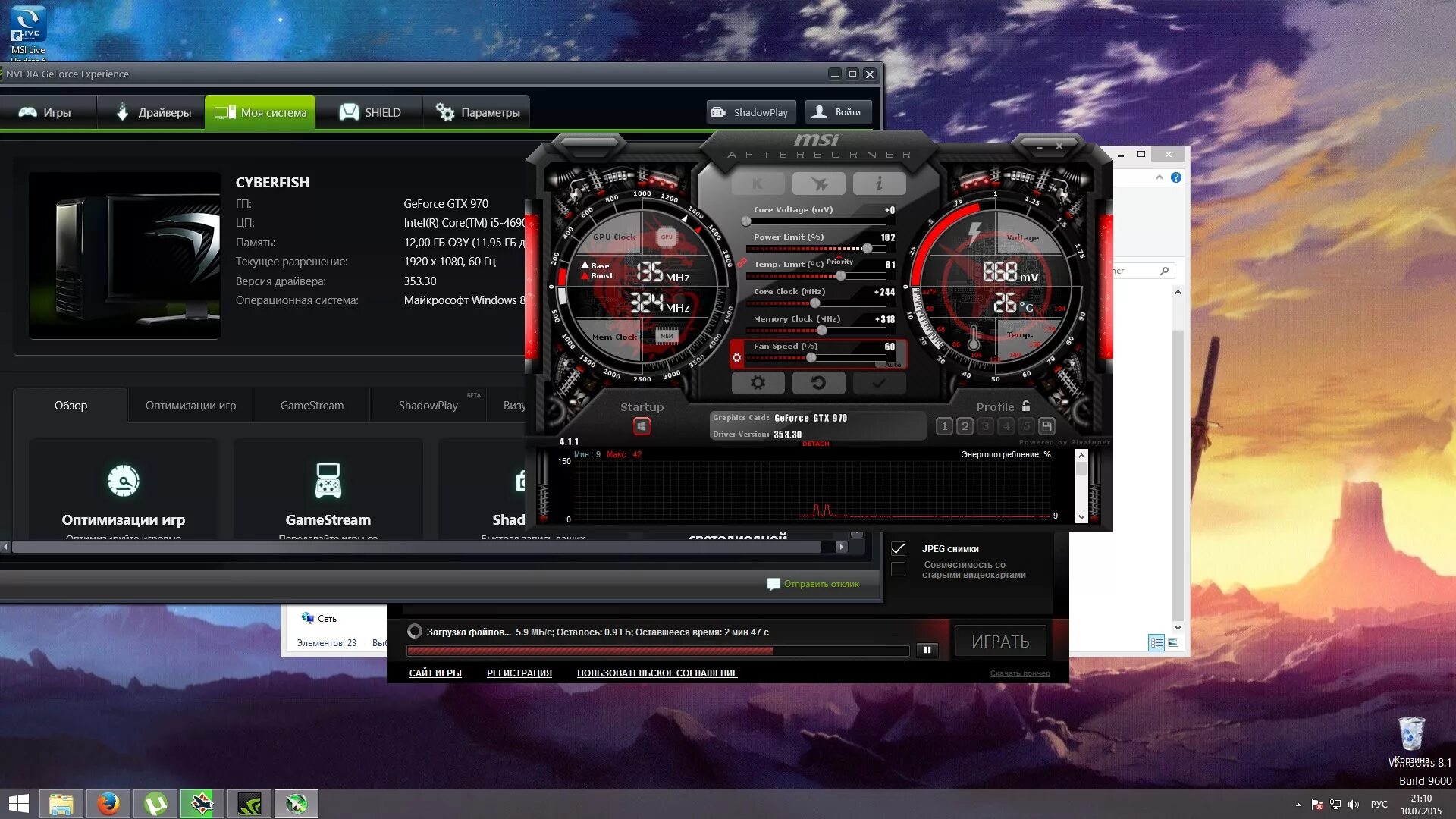
Task: Toggle the Startup Windows button in Afterburner
Action: click(642, 426)
